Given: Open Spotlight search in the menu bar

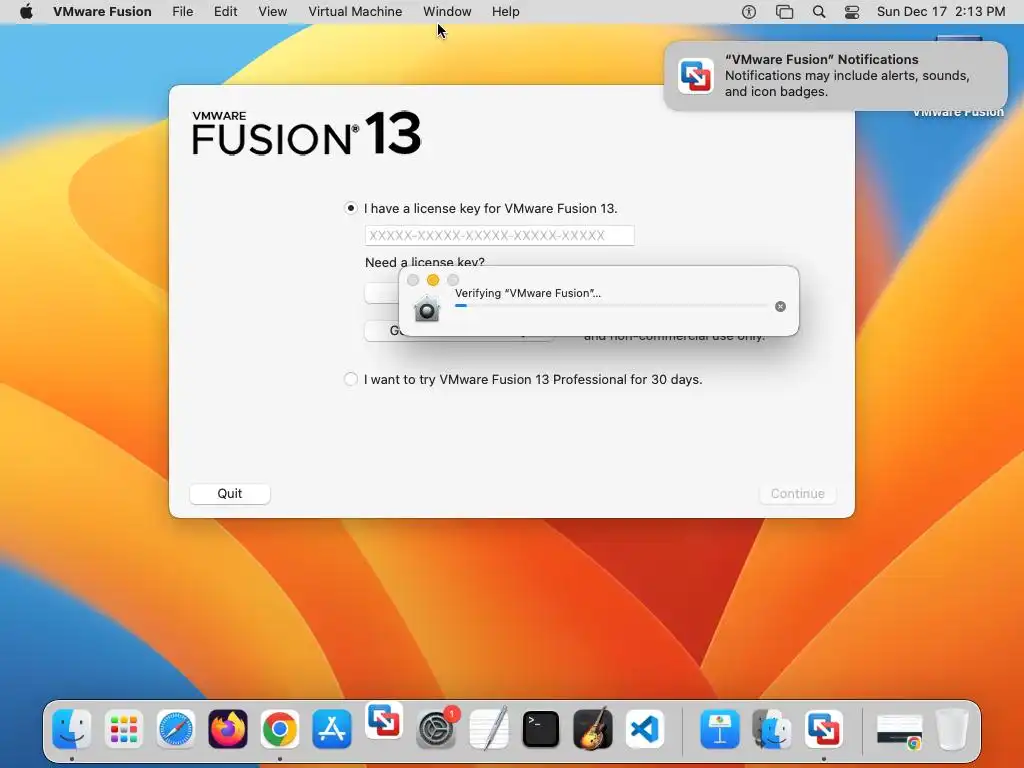Looking at the screenshot, I should tap(818, 12).
